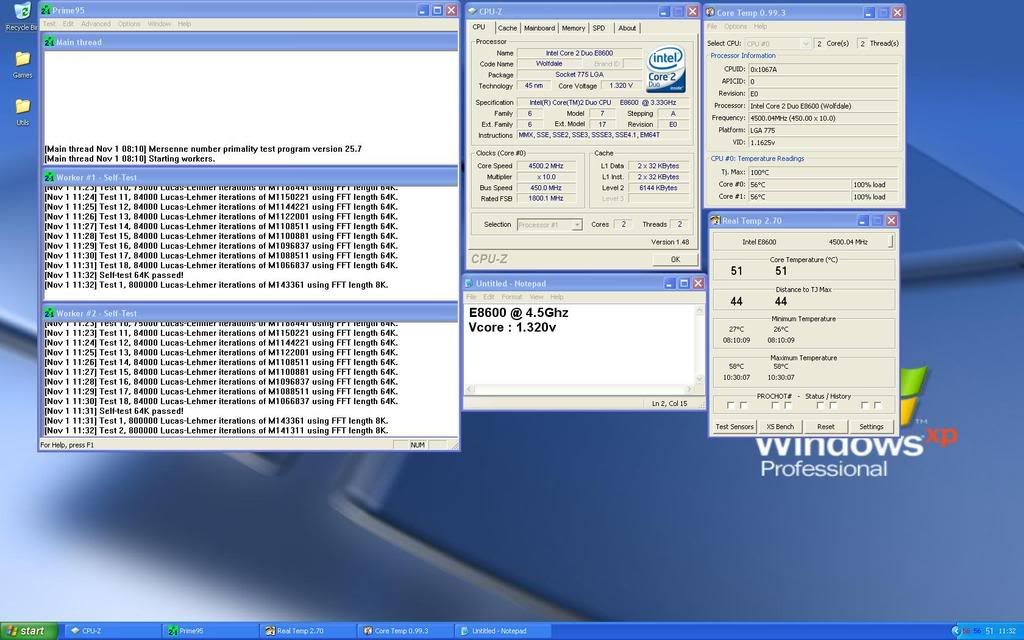1024x640 pixels.
Task: Click the OK button in CPU-Z
Action: tap(675, 259)
